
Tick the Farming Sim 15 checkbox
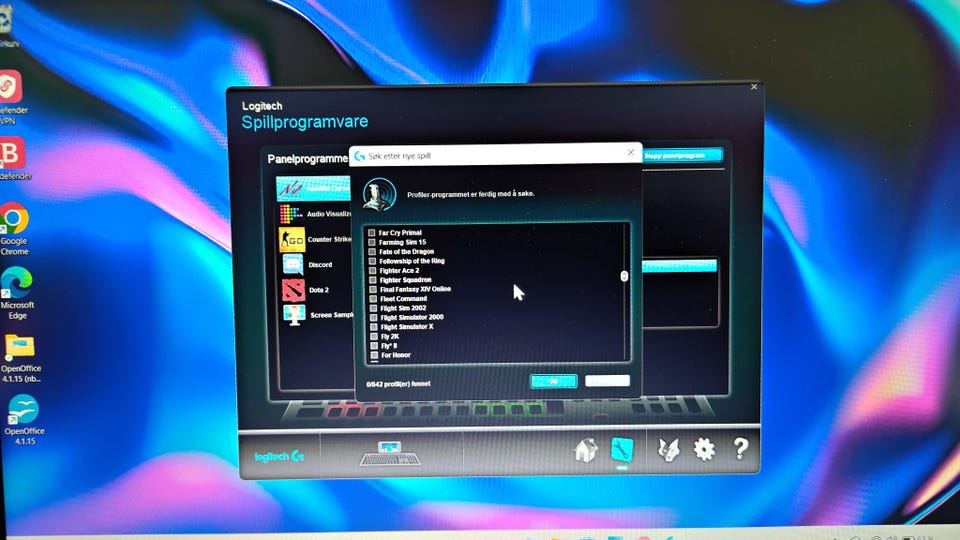[x=371, y=242]
